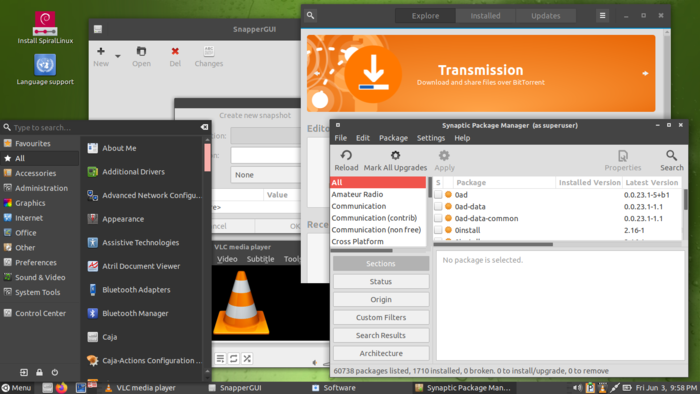Click the VLC shuffle playback icon

coord(247,358)
